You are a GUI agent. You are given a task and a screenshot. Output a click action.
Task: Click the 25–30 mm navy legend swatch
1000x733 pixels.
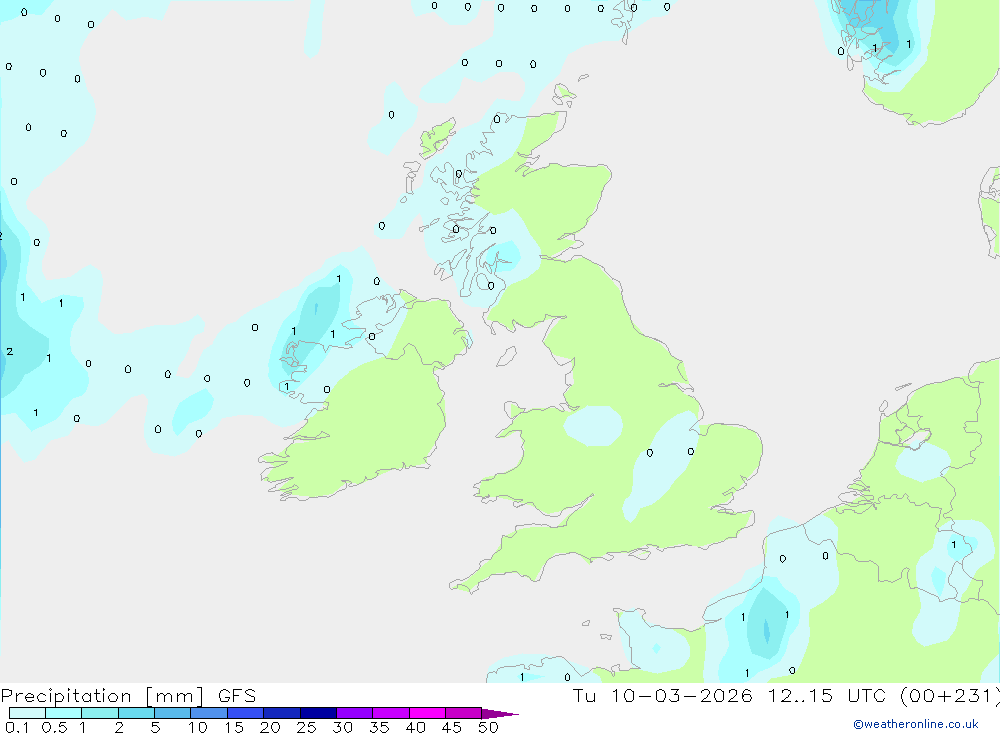[318, 713]
